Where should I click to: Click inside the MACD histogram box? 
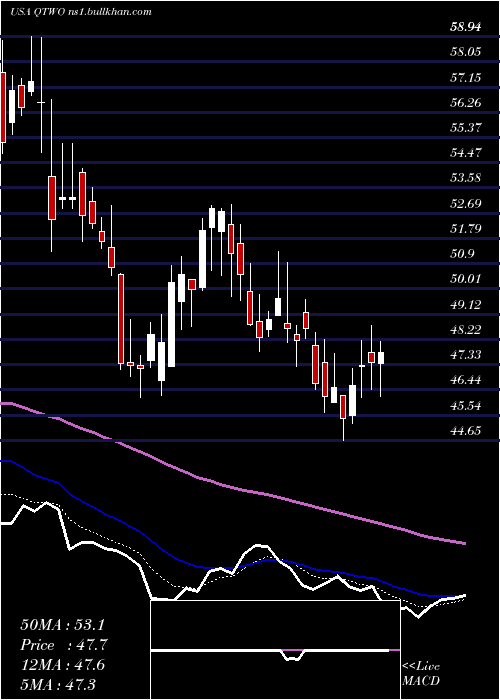[x=275, y=650]
